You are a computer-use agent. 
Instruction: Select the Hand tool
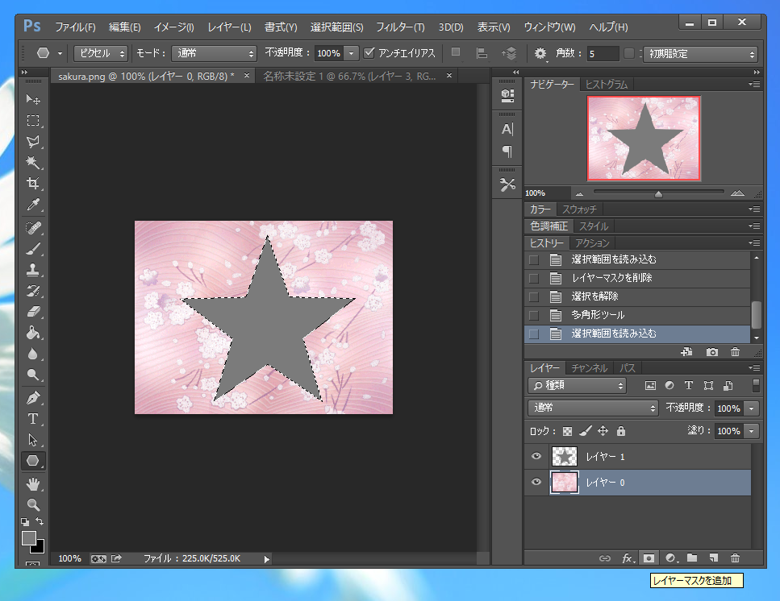[33, 484]
